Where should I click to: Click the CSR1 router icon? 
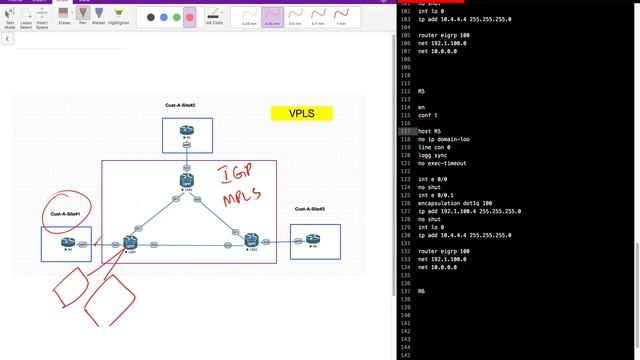coord(130,242)
